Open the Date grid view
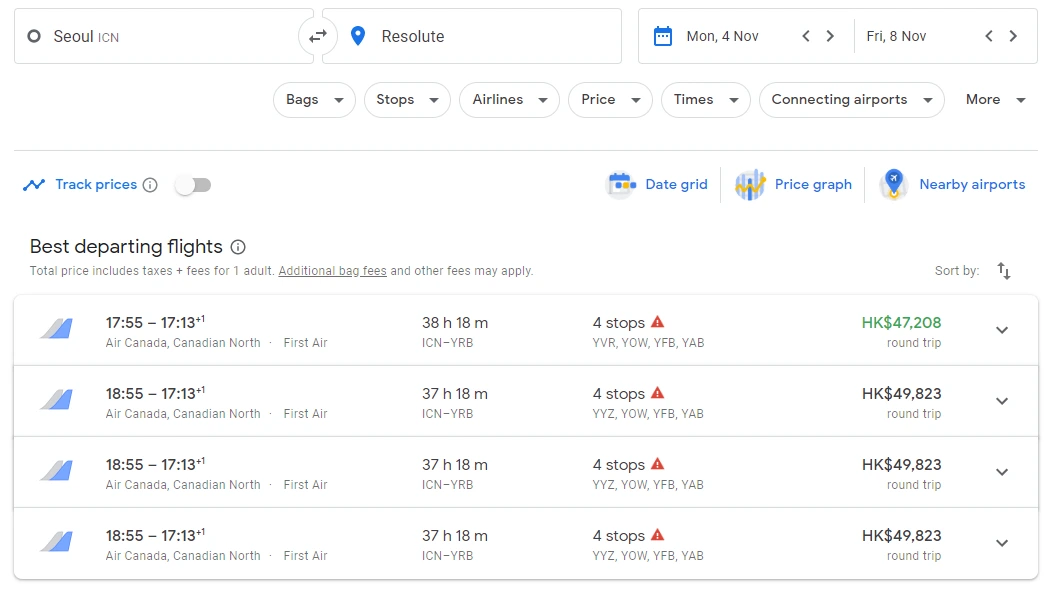The height and width of the screenshot is (589, 1046). pyautogui.click(x=657, y=185)
